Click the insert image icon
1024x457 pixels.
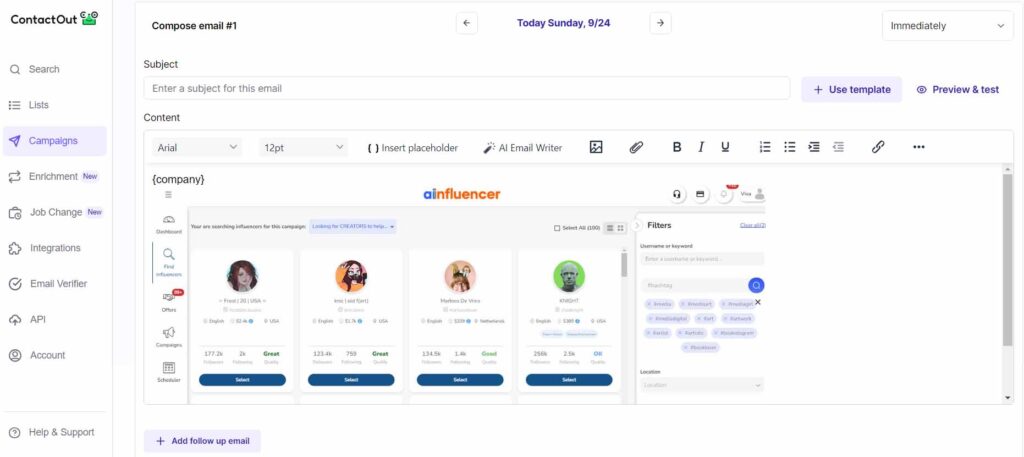[596, 148]
